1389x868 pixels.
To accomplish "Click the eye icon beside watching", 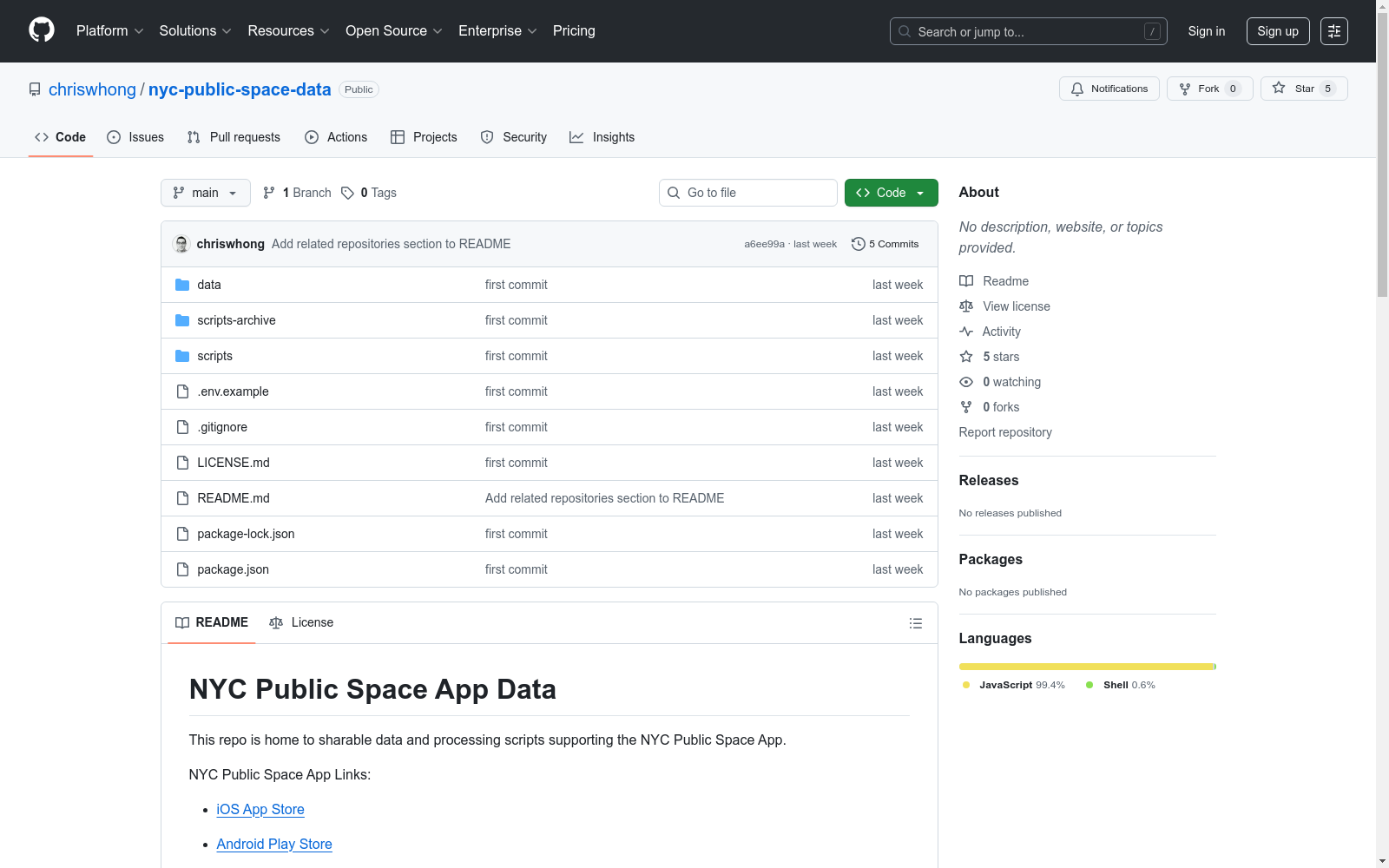I will click(x=966, y=382).
